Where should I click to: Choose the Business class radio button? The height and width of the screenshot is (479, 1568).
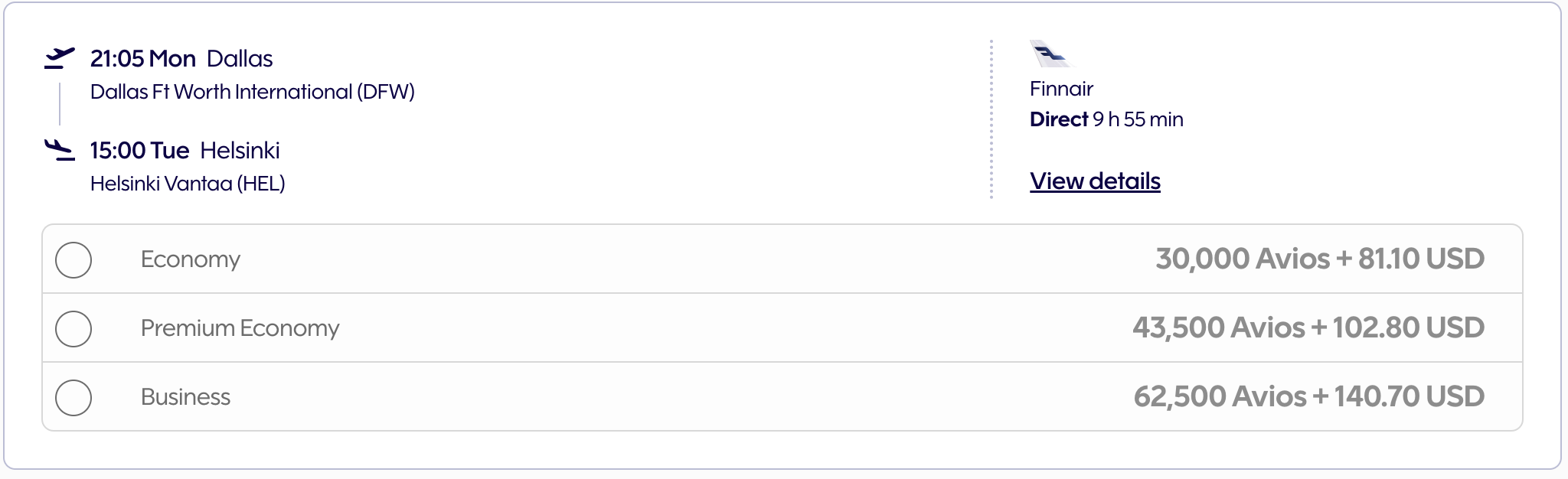pyautogui.click(x=73, y=397)
